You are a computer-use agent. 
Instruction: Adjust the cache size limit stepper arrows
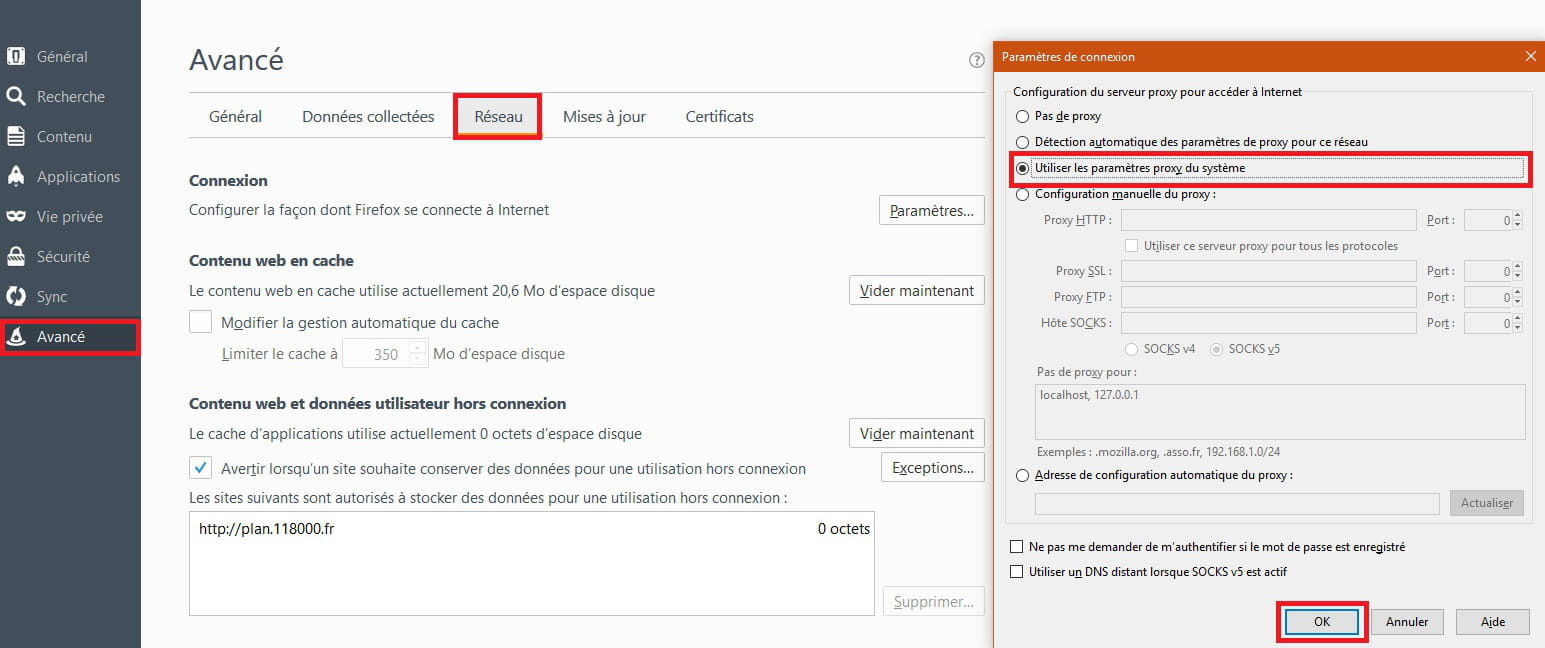[x=418, y=354]
